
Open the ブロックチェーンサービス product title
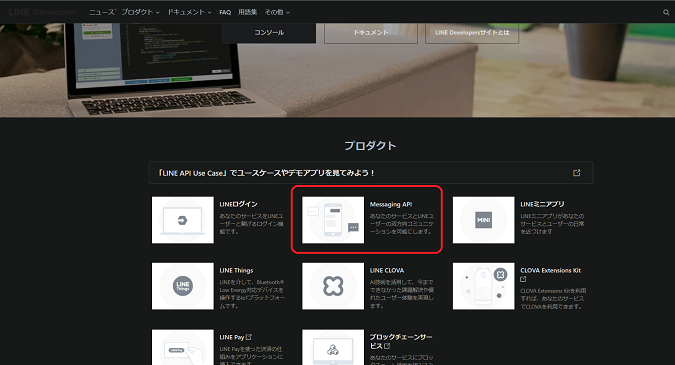[x=401, y=341]
